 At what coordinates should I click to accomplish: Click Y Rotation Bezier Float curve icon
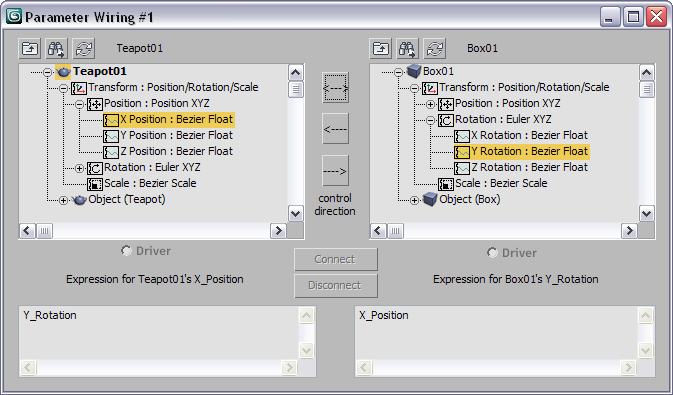tap(462, 152)
